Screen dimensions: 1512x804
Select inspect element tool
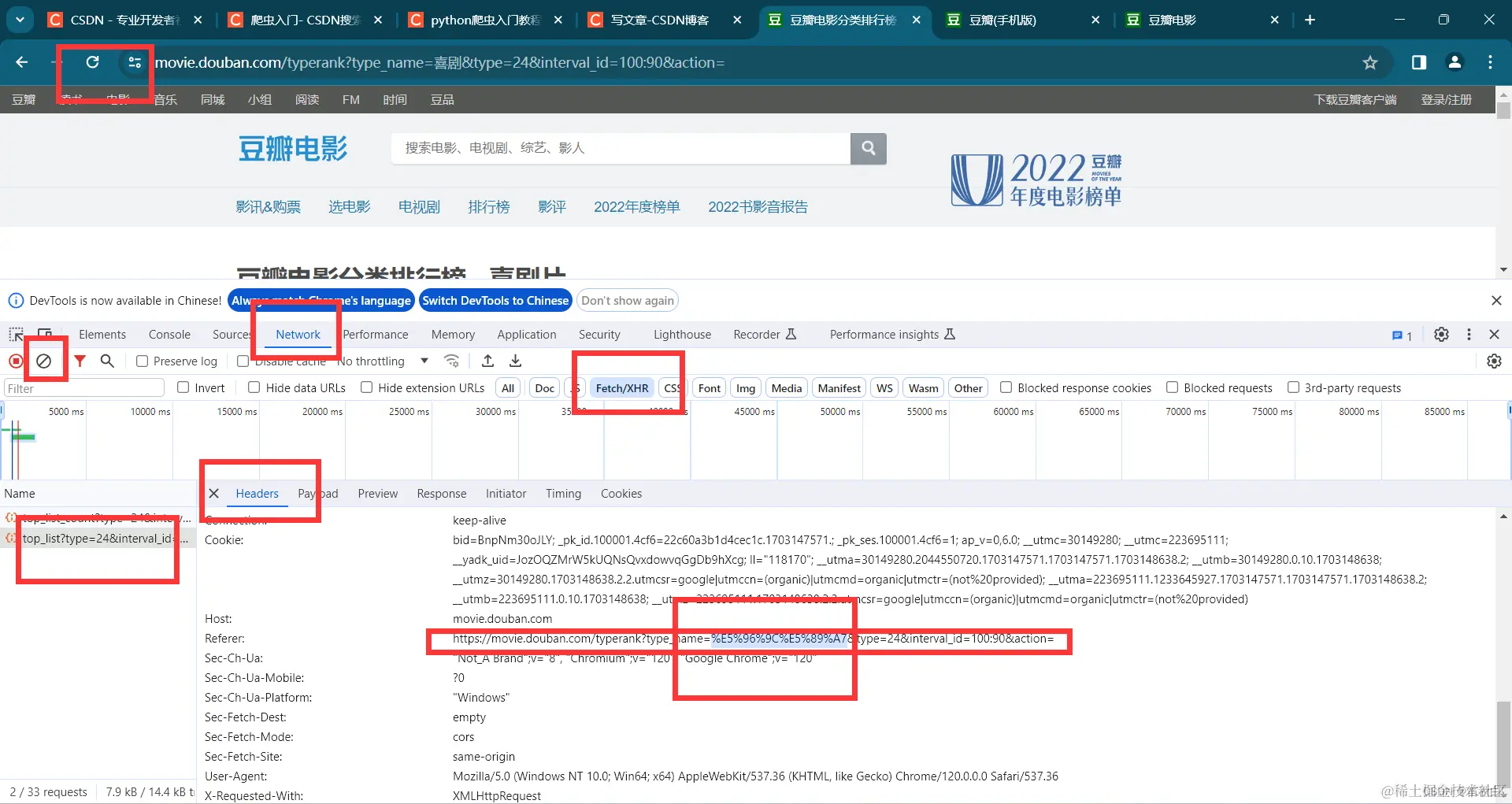[x=16, y=334]
